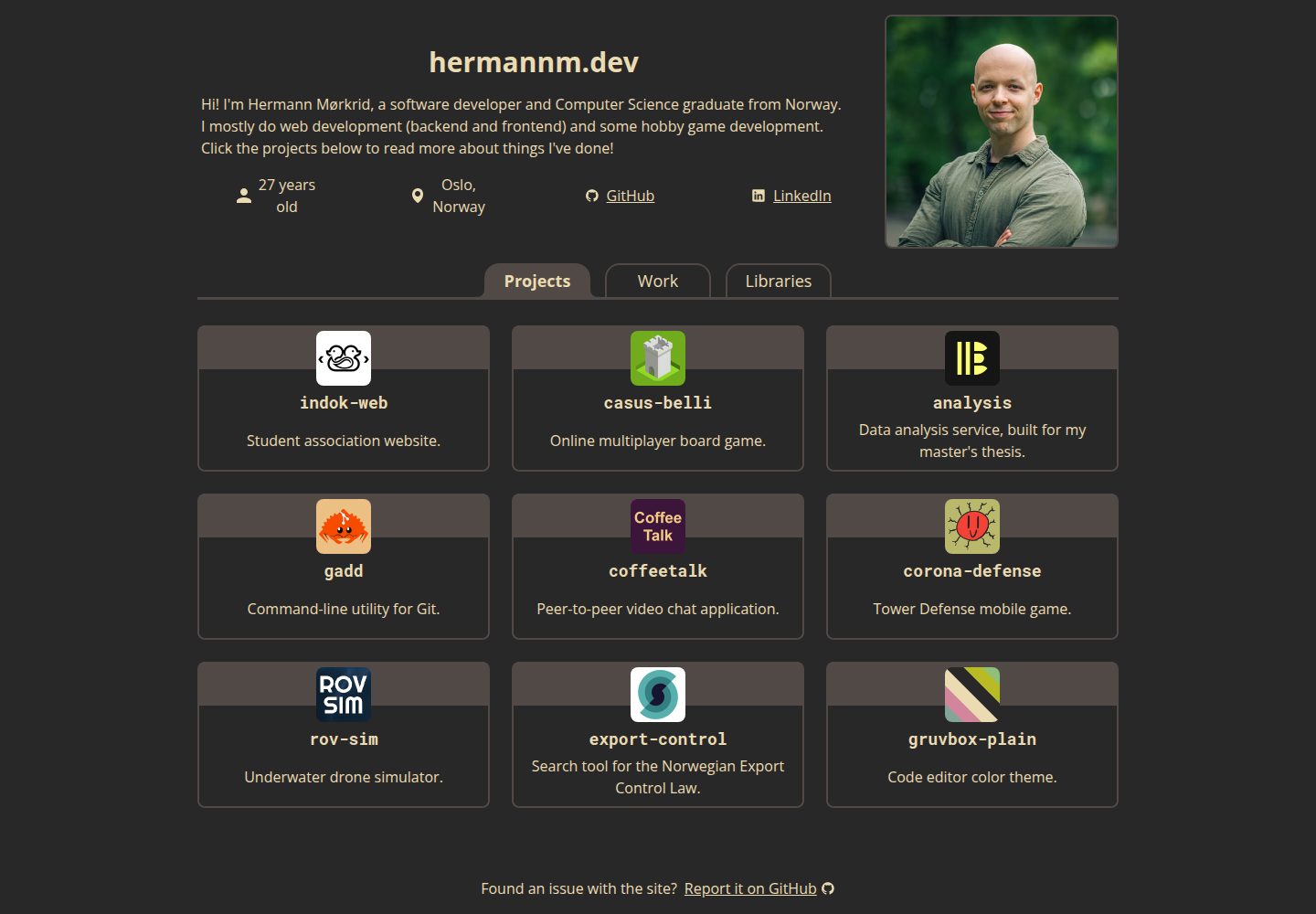Click the GitHub octocat icon beside the GitHub link

592,196
